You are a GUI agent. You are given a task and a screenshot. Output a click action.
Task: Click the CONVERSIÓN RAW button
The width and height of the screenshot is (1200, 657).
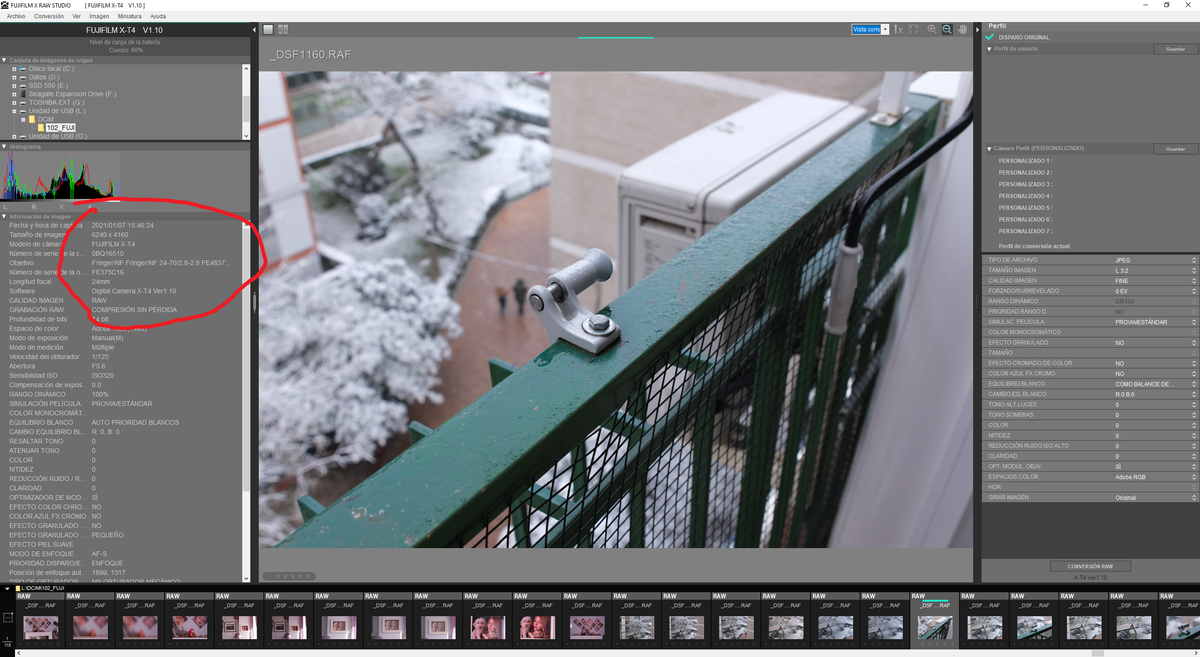pos(1089,566)
